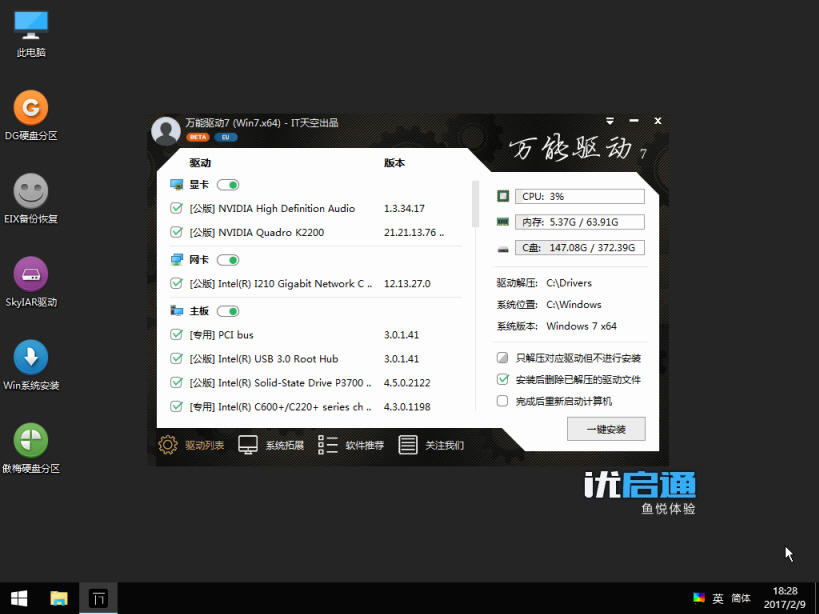
Task: Check 只解压对应驱动但不进行安装 option
Action: click(502, 358)
